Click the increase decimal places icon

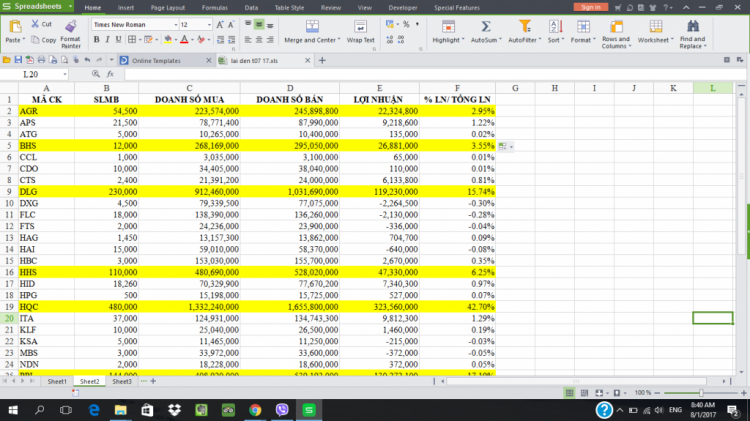click(x=390, y=40)
